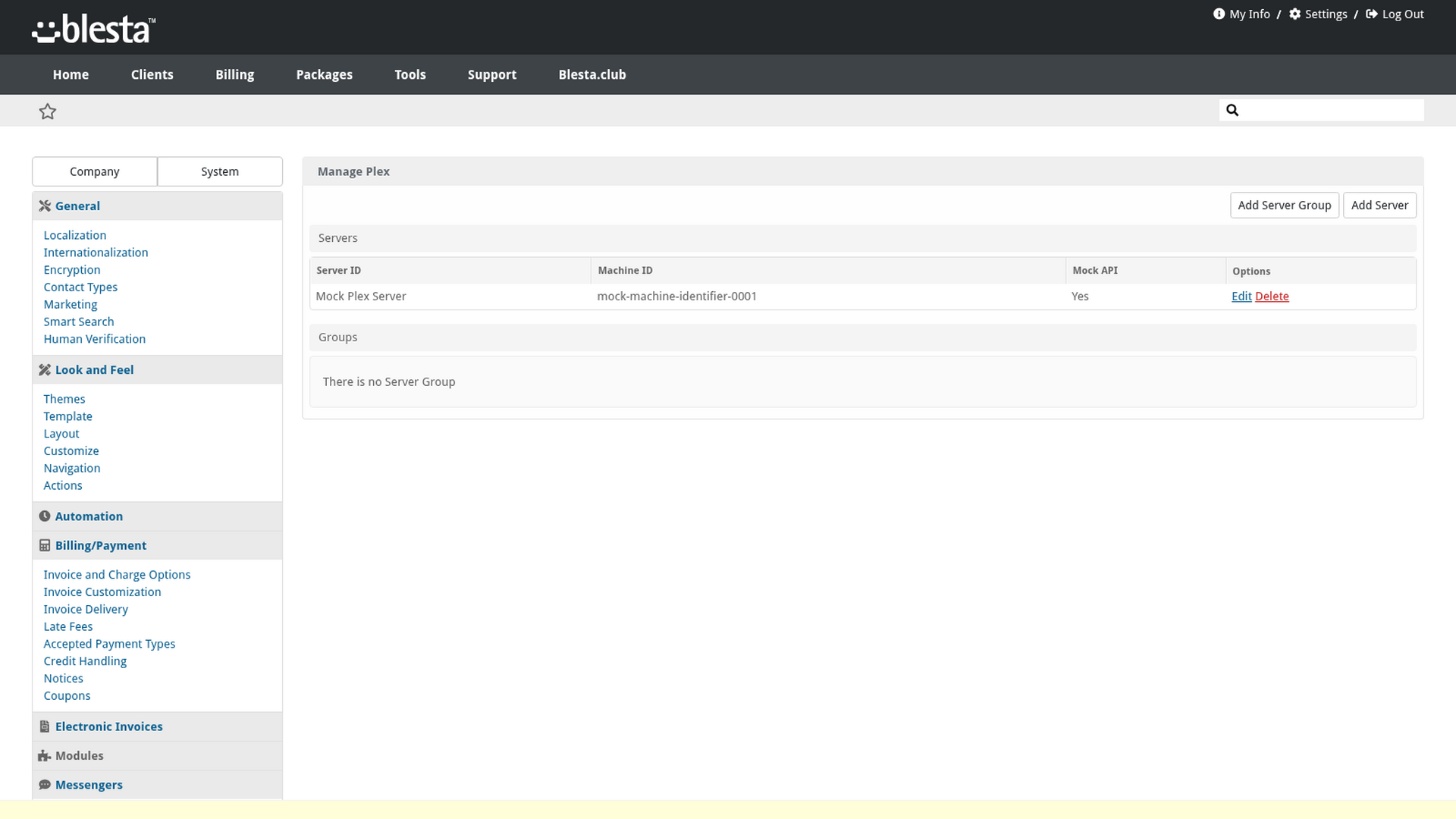Expand the Automation section
The image size is (1456, 819).
(x=157, y=516)
